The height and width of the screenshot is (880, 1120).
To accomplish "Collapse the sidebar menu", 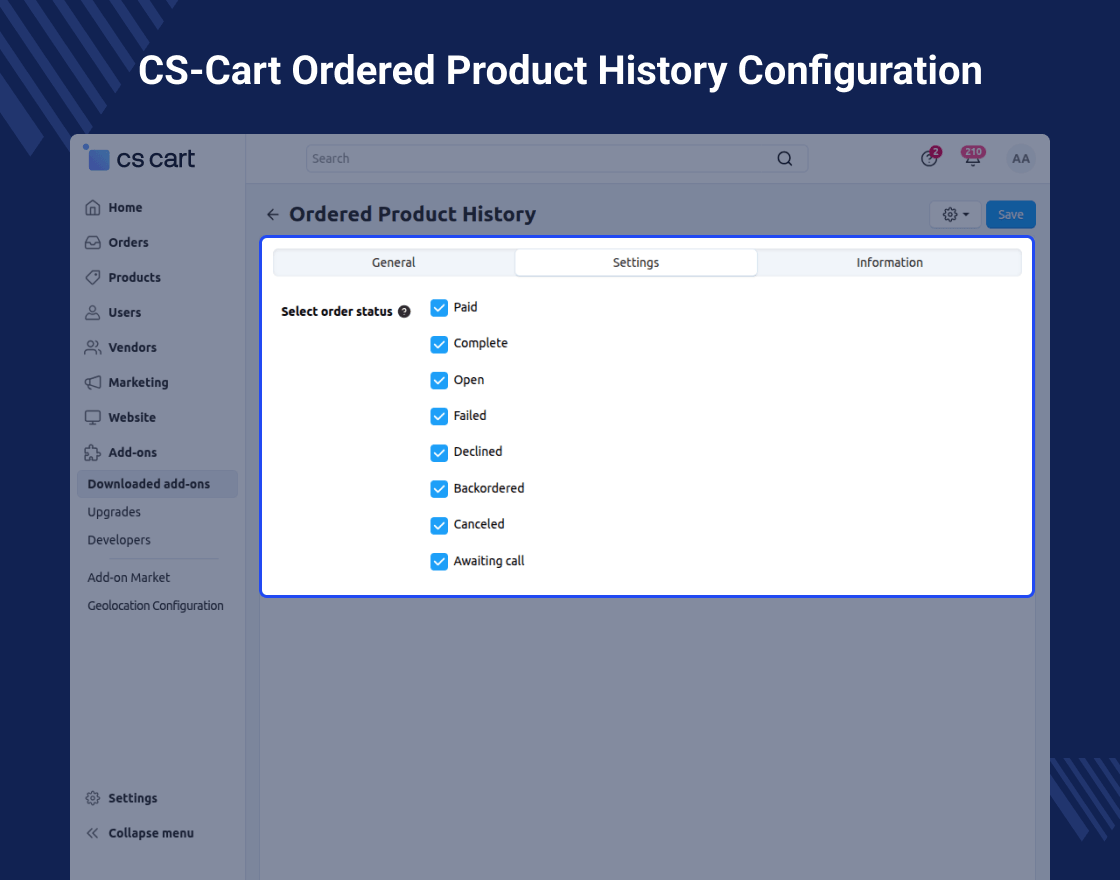I will 140,833.
